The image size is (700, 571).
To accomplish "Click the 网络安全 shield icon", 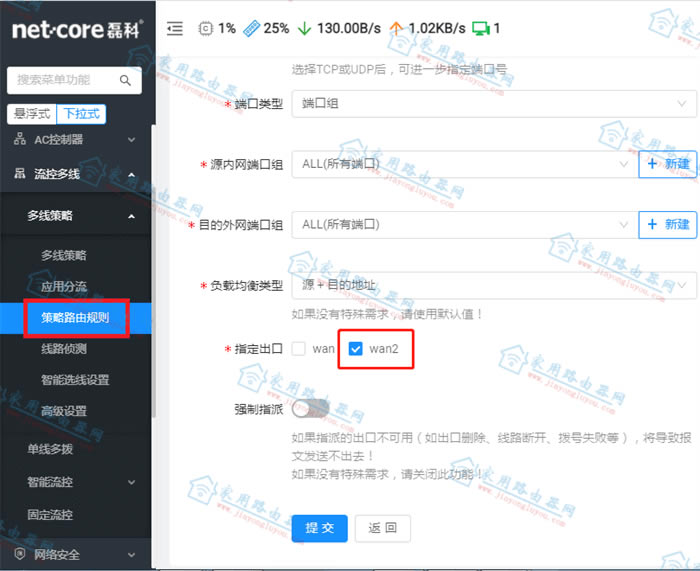I will (19, 554).
